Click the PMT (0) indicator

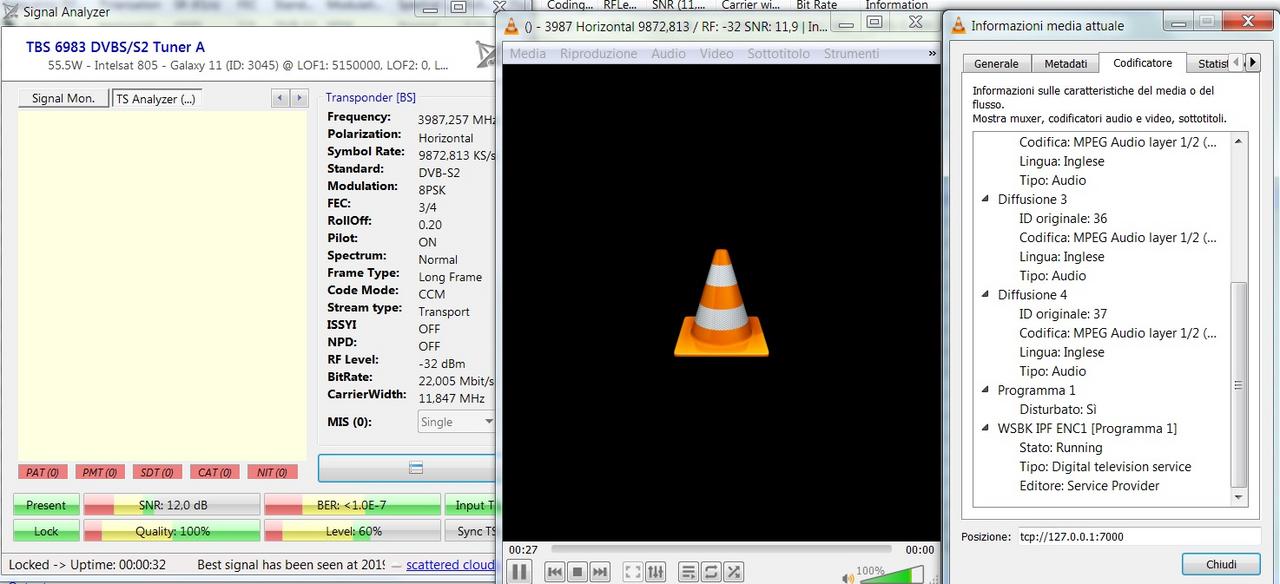[99, 472]
